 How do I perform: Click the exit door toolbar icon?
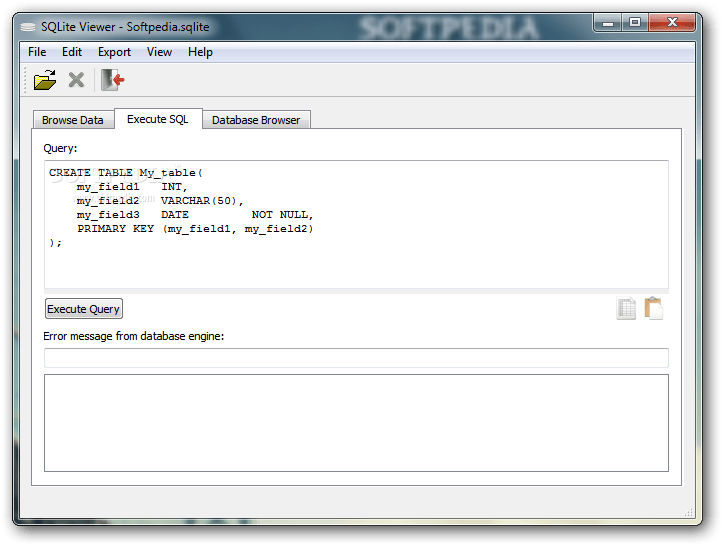(113, 80)
